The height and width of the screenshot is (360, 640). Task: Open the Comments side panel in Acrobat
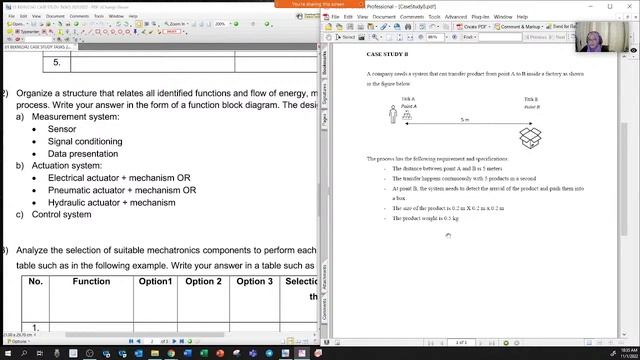coord(324,310)
